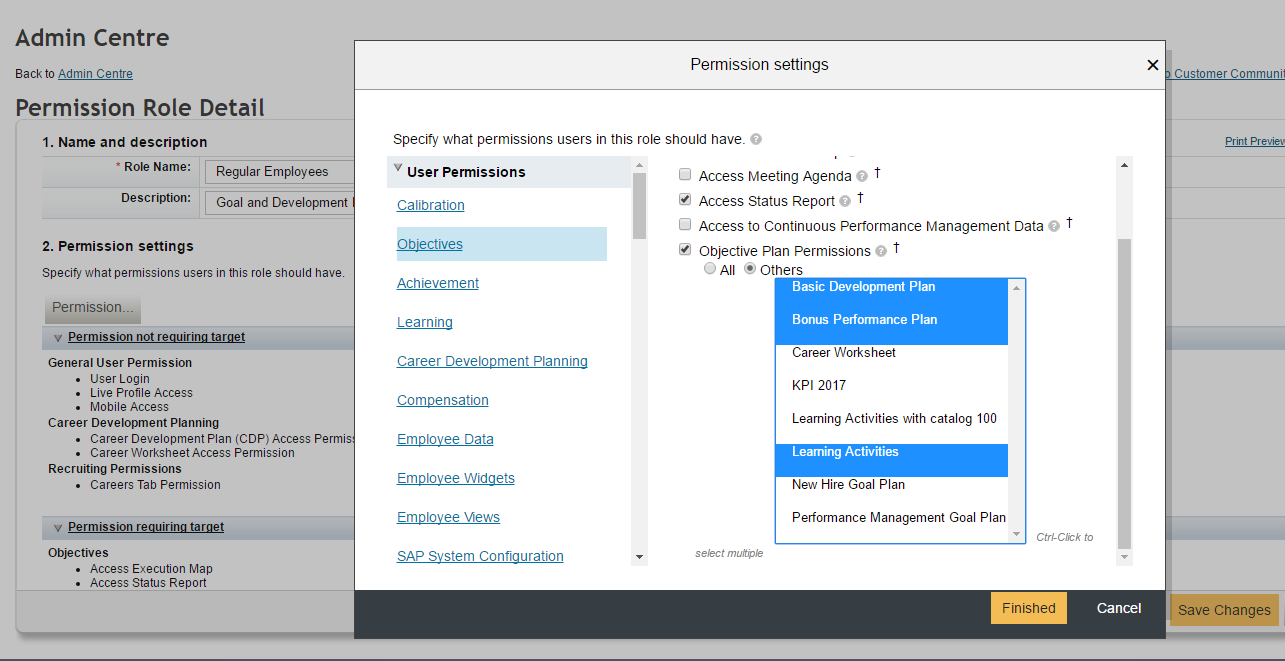Click the category list scrollbar thumb
The height and width of the screenshot is (661, 1285).
tap(640, 207)
